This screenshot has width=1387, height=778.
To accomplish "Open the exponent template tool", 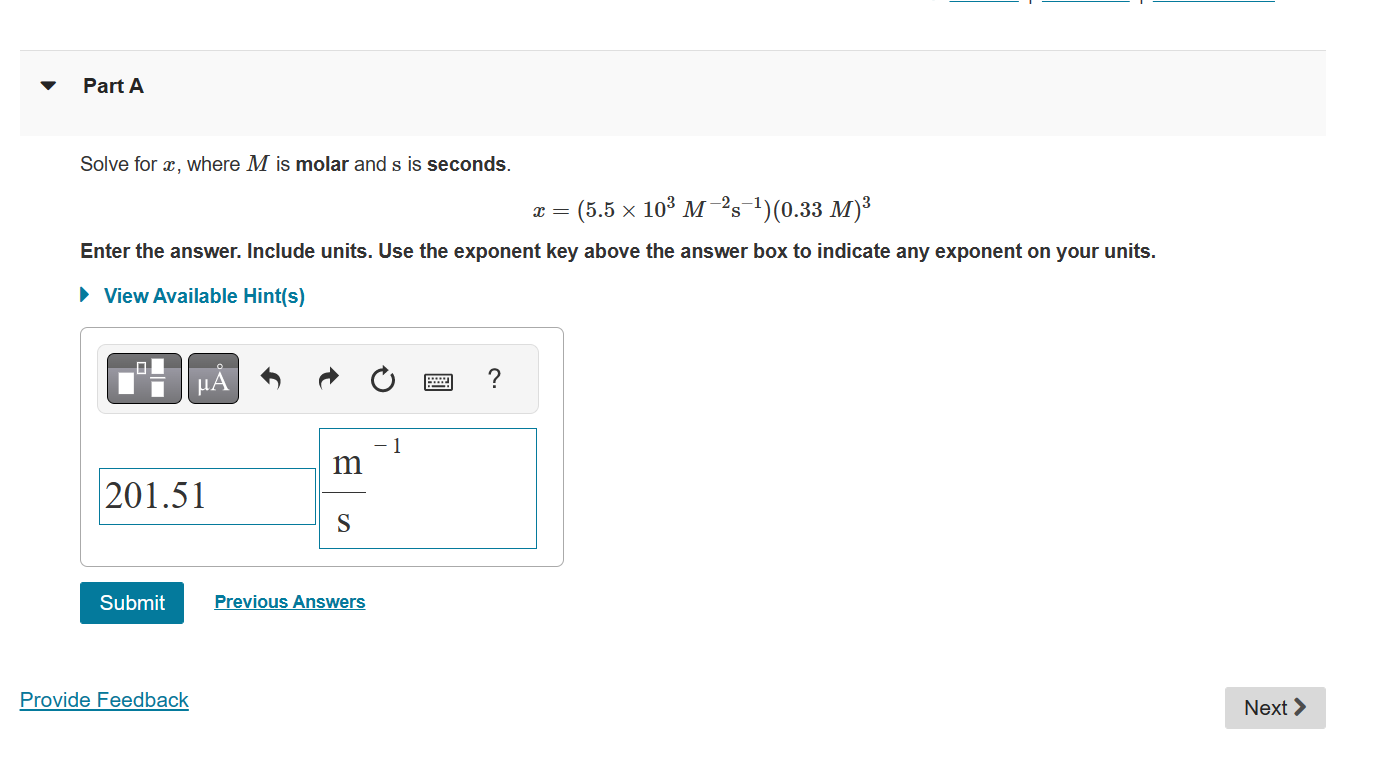I will (x=143, y=378).
